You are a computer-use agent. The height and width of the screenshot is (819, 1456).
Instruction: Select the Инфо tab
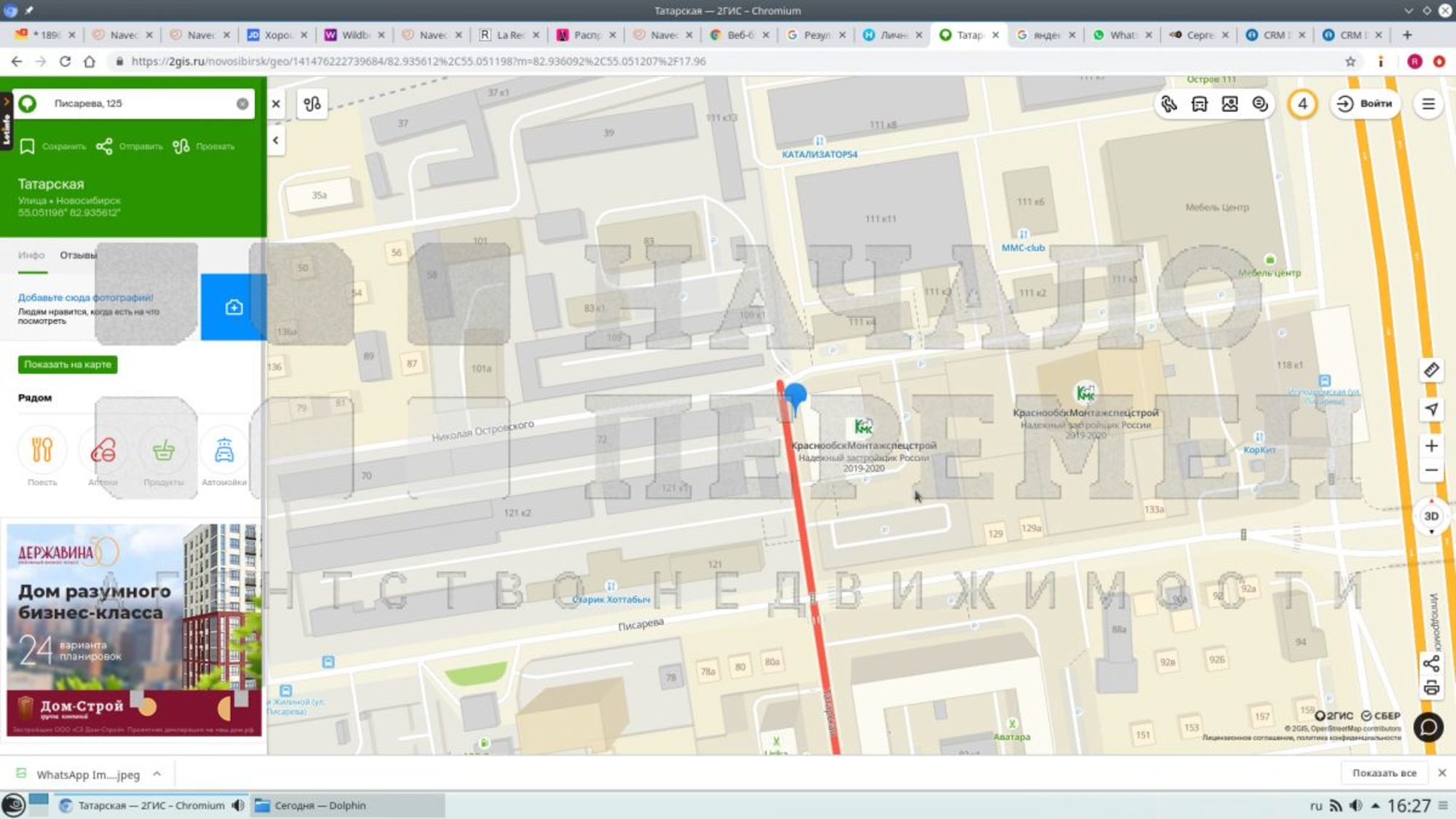click(x=31, y=256)
